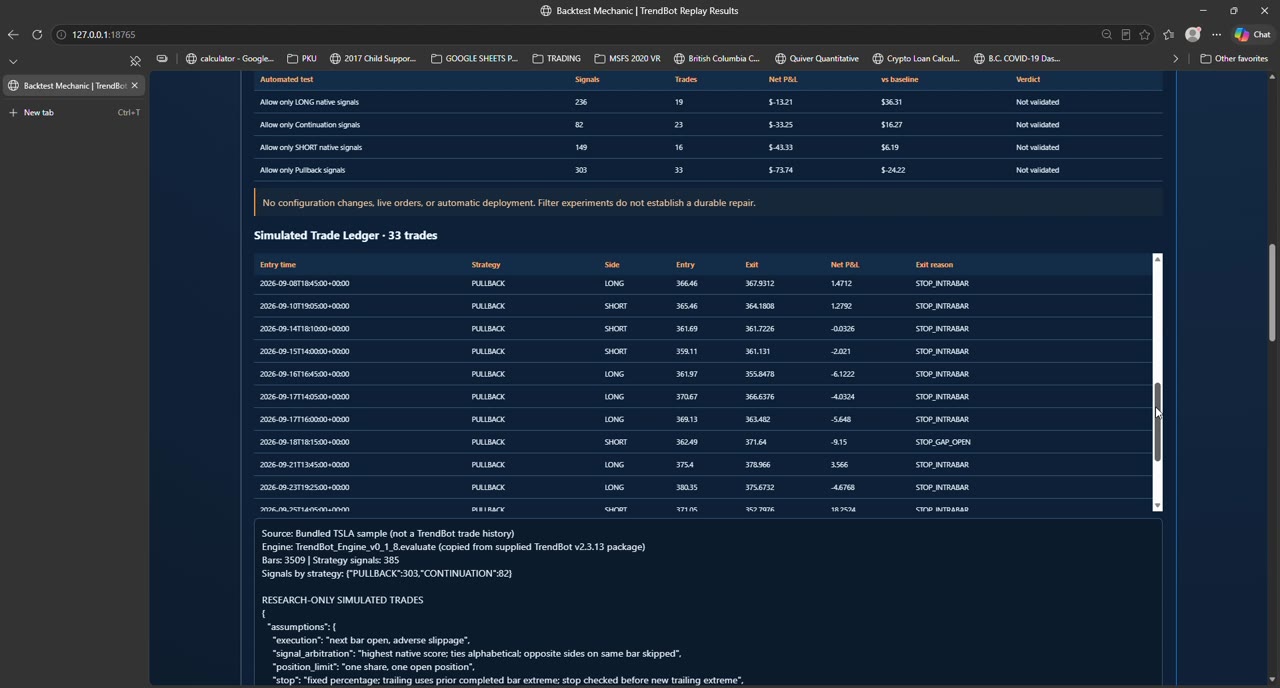The height and width of the screenshot is (688, 1280).
Task: Open Copilot Chat button
Action: point(1253,34)
